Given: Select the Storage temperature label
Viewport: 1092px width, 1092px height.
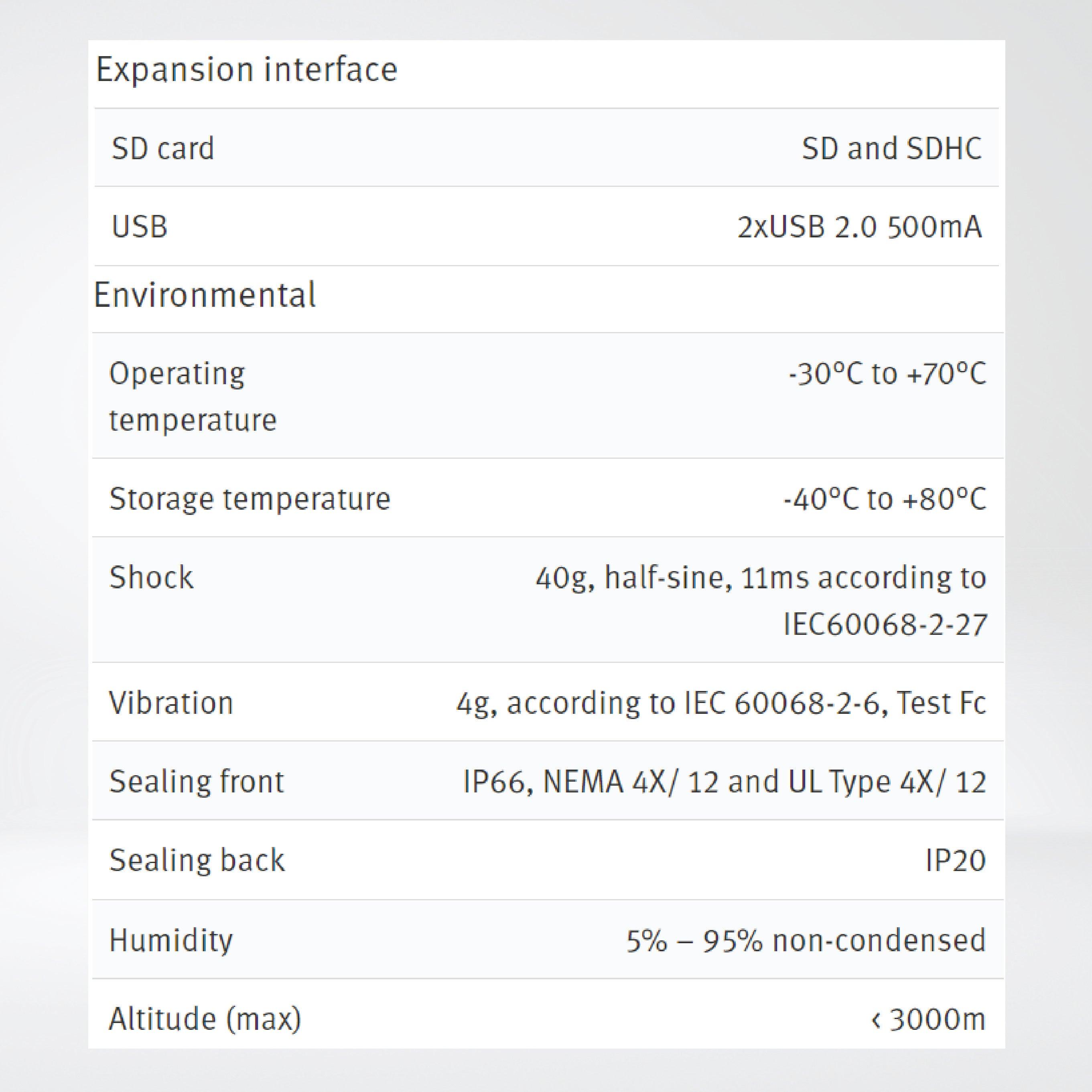Looking at the screenshot, I should point(250,498).
